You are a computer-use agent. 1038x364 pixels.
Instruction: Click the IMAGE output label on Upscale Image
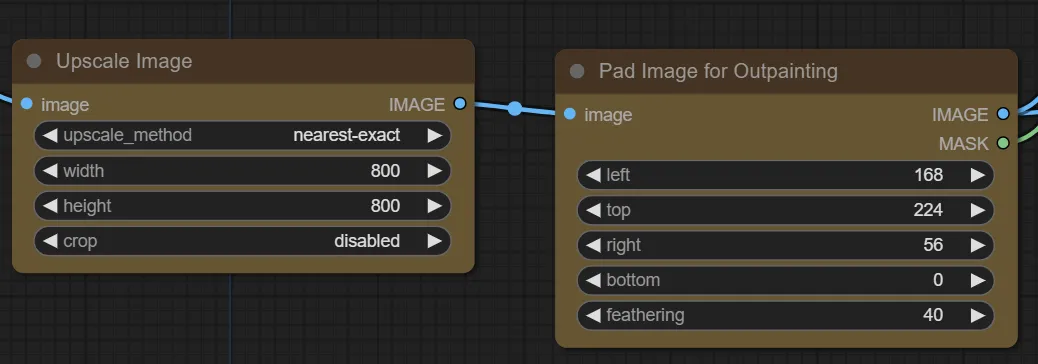pyautogui.click(x=417, y=105)
